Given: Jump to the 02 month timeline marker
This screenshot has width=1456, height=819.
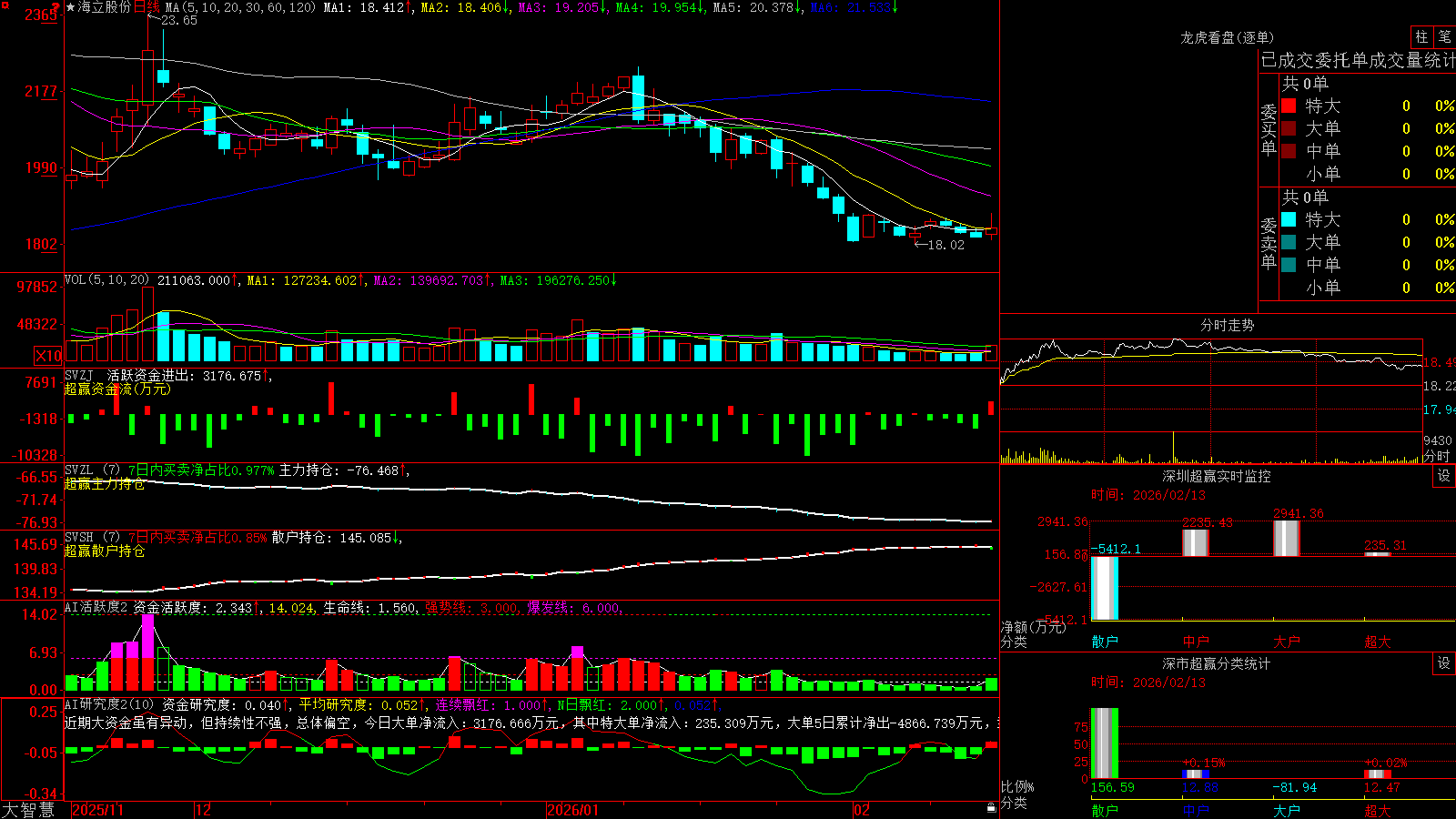Looking at the screenshot, I should (x=861, y=810).
